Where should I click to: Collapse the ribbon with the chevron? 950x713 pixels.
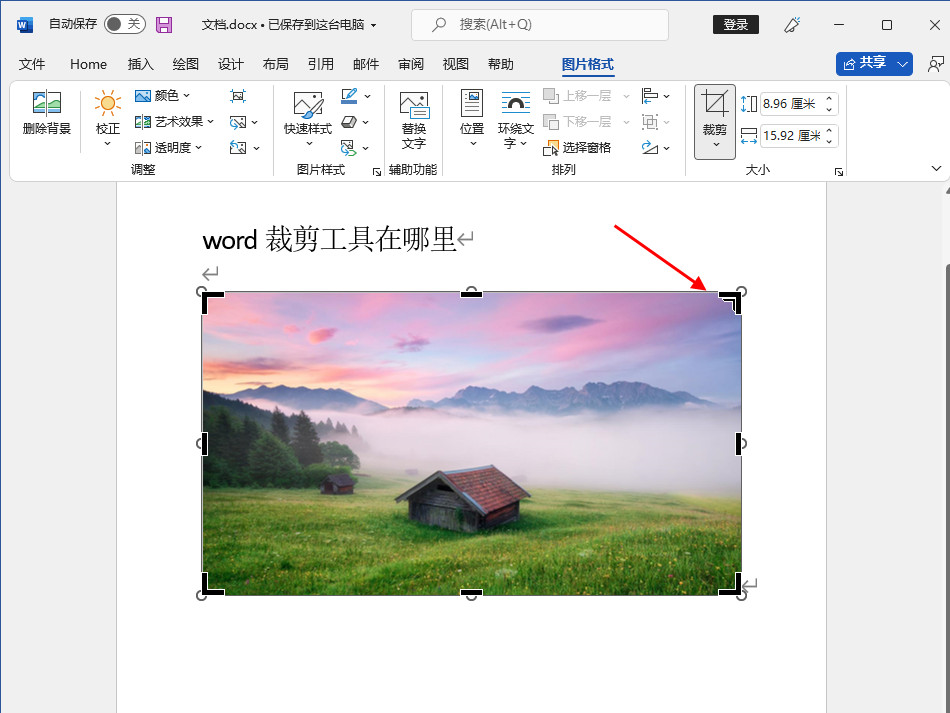tap(936, 168)
